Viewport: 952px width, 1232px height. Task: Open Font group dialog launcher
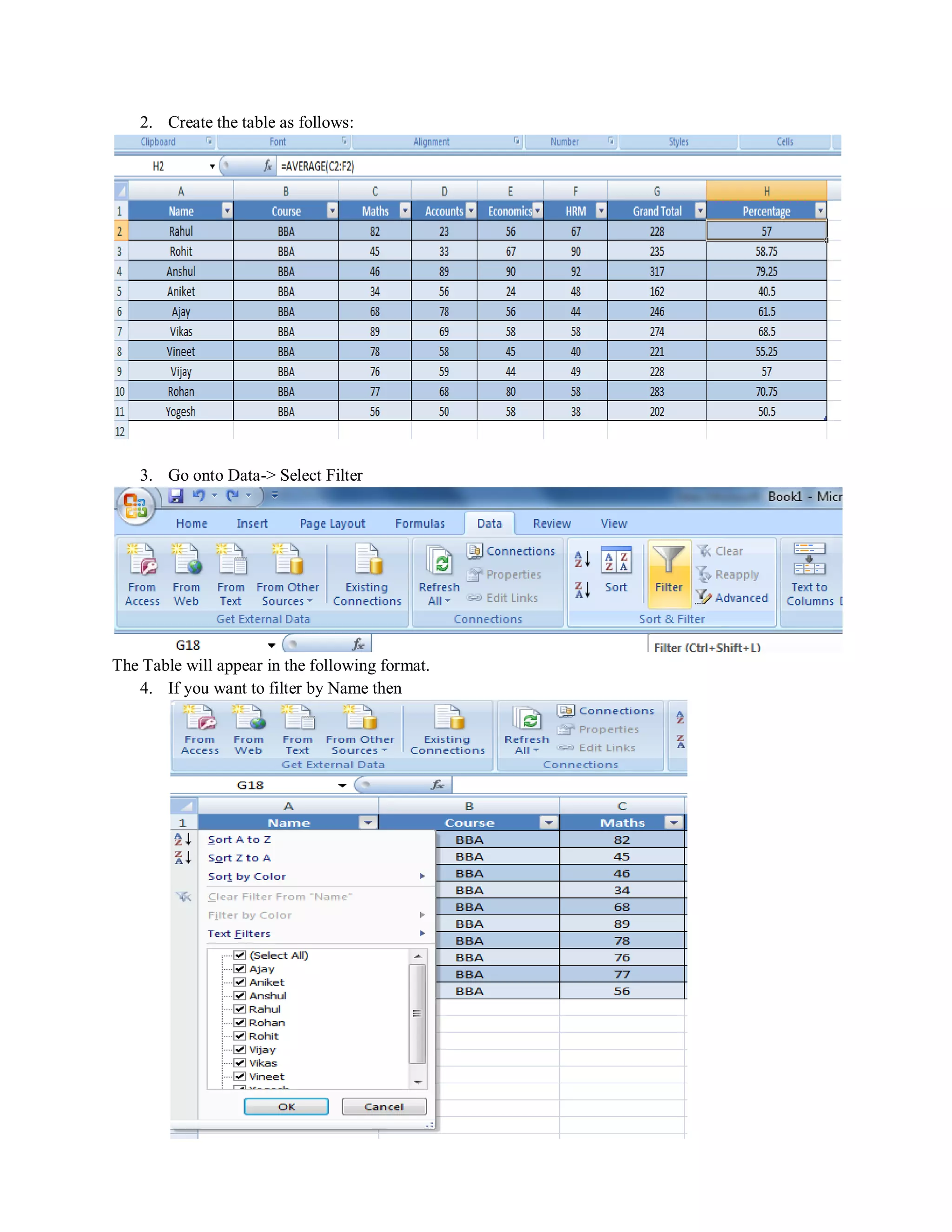[344, 141]
